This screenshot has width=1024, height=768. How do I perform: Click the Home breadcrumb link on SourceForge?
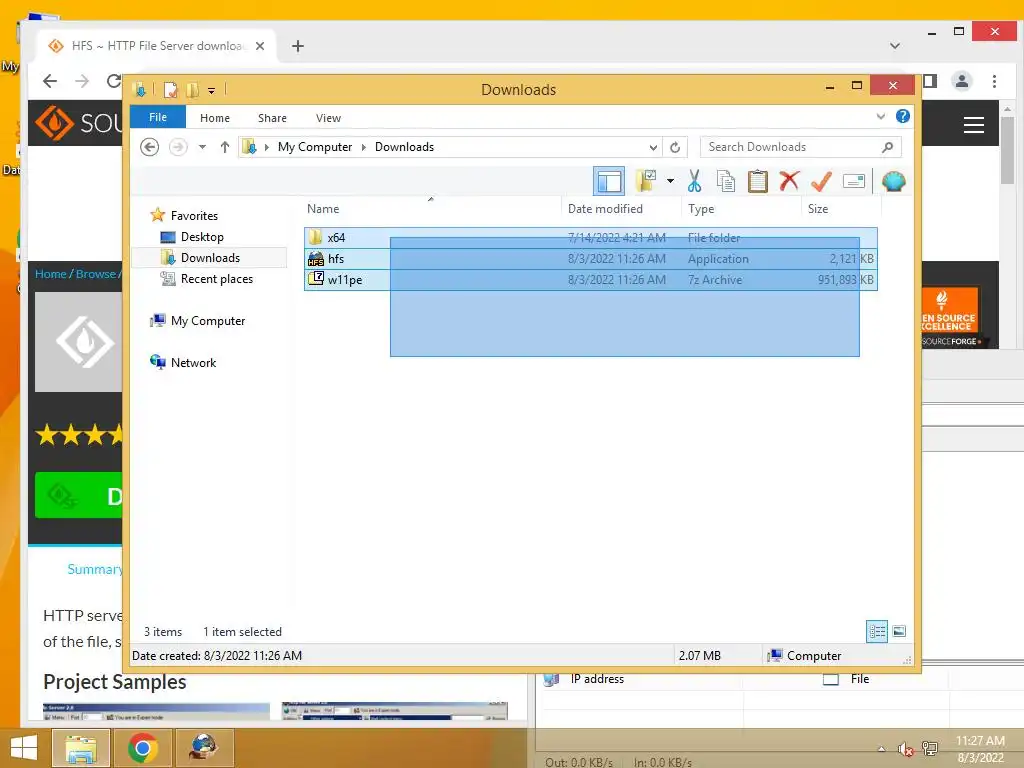click(50, 274)
